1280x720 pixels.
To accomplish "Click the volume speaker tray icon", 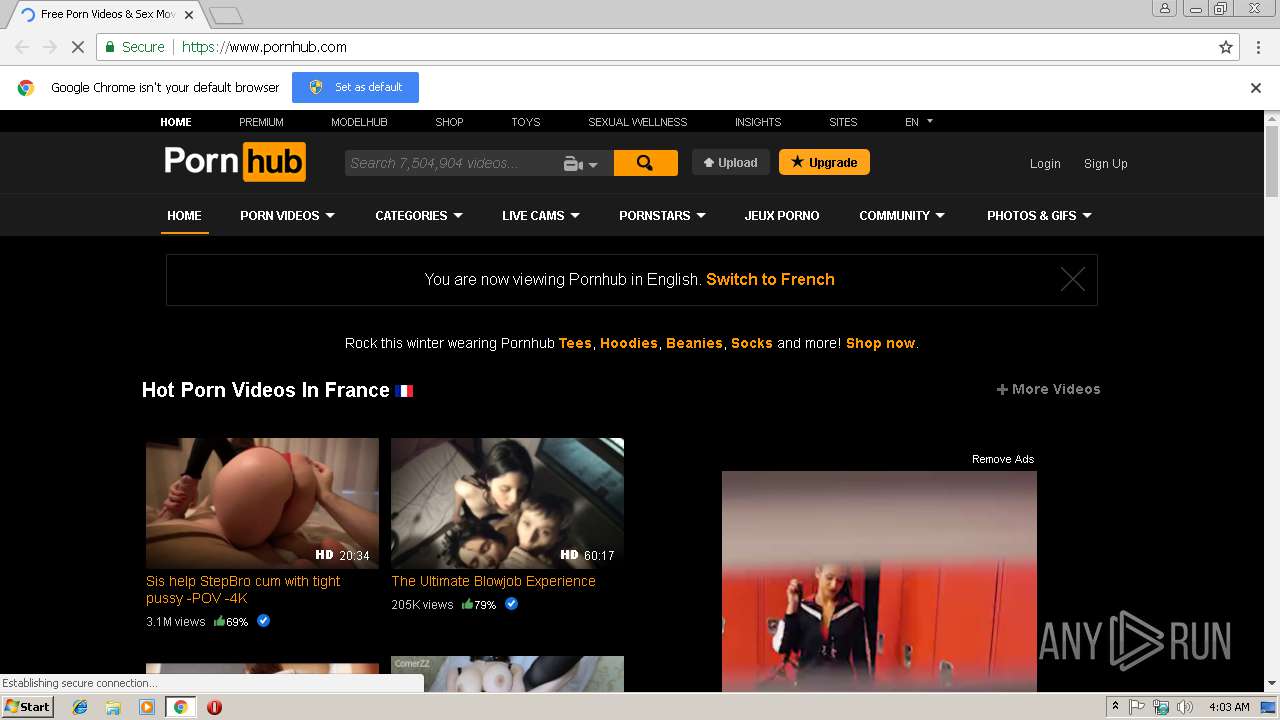I will tap(1185, 707).
